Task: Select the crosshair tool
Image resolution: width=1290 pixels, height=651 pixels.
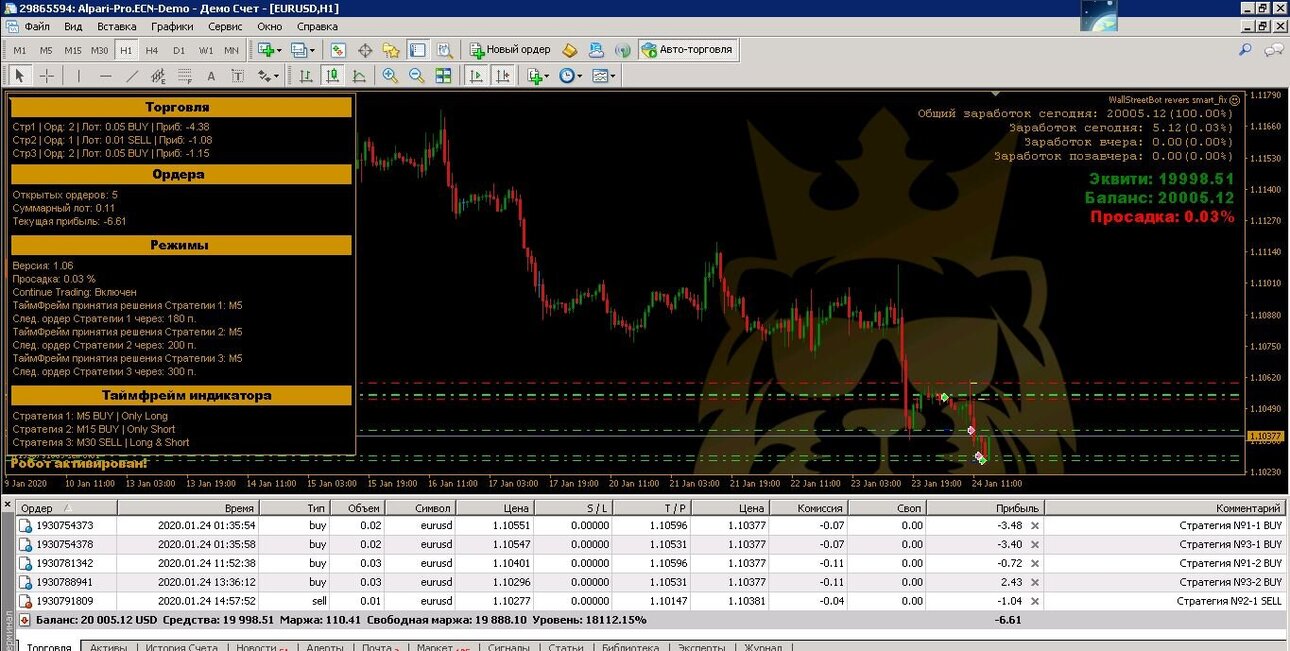Action: pyautogui.click(x=46, y=75)
